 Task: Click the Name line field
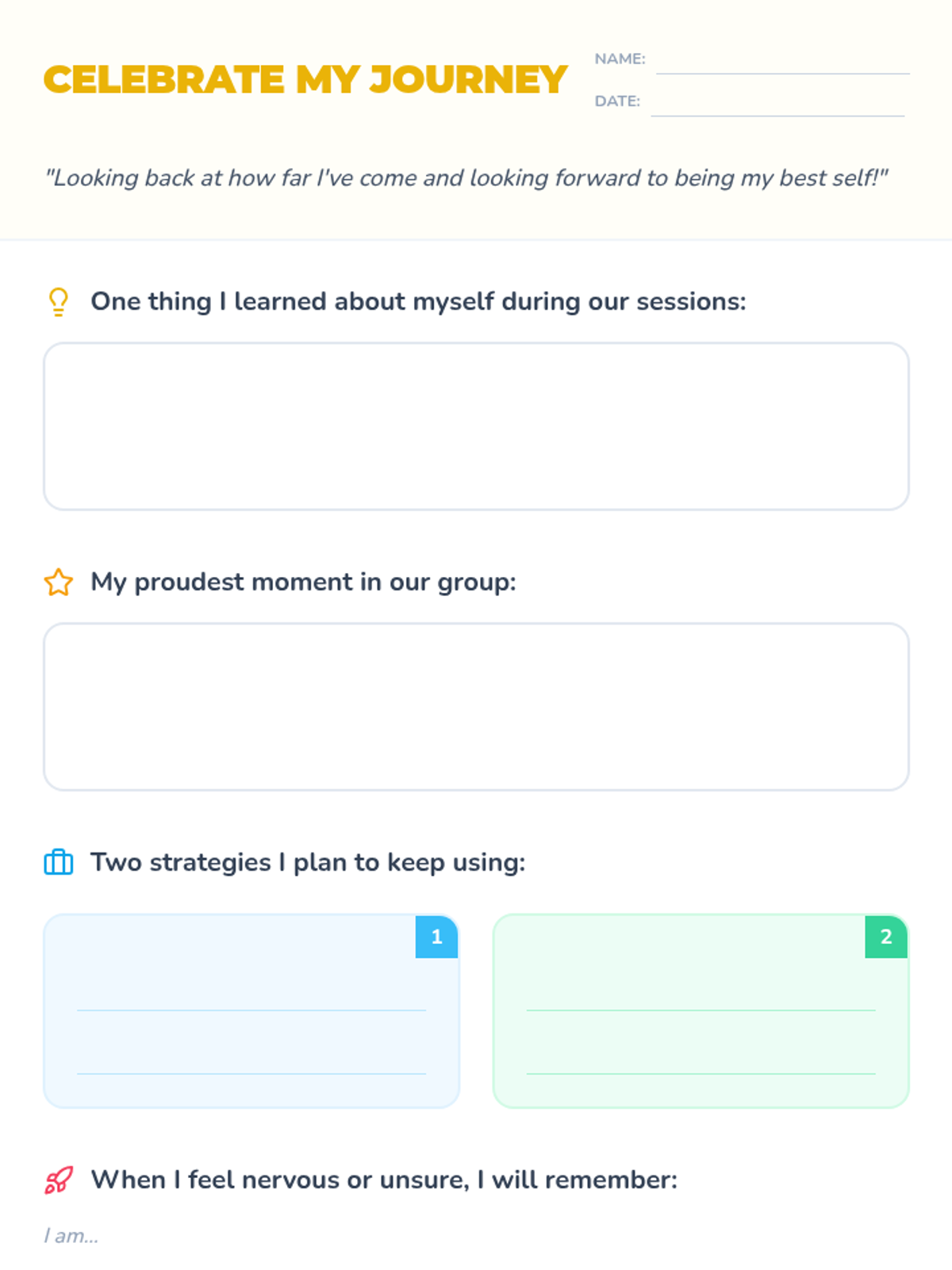tap(782, 62)
